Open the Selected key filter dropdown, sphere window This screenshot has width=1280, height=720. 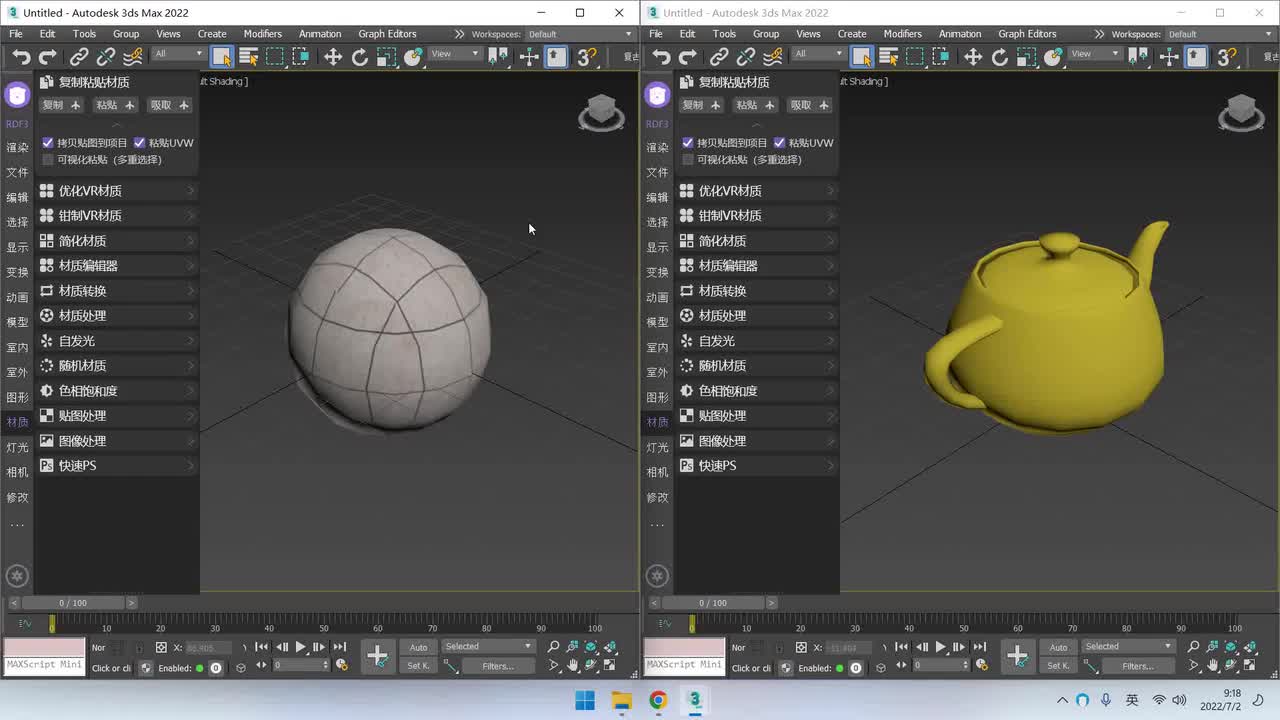(x=488, y=647)
